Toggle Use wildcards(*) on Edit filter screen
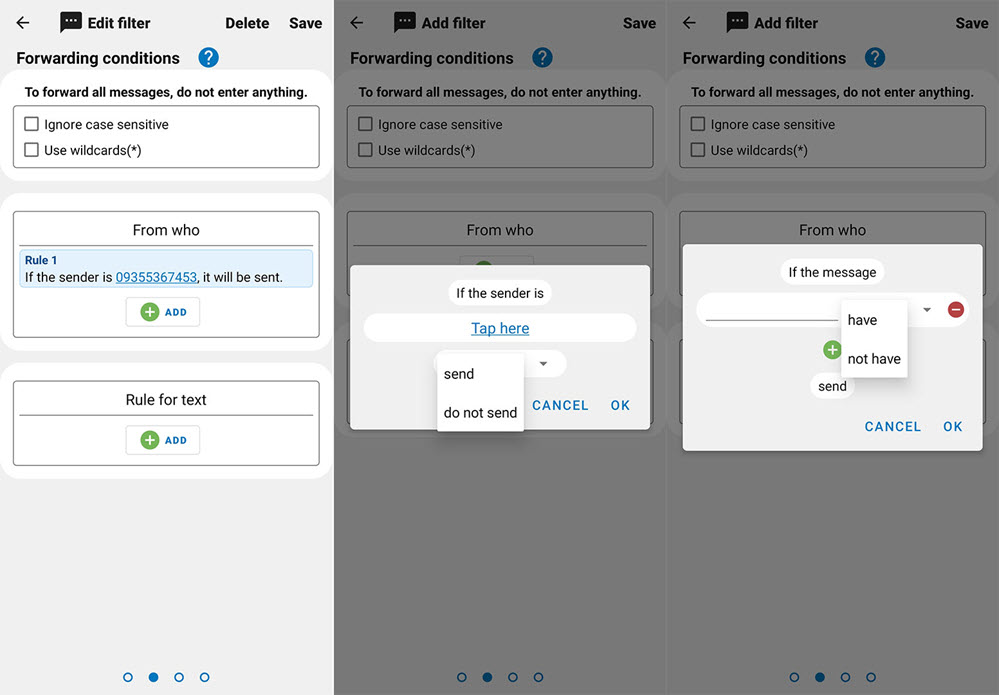999x695 pixels. tap(31, 150)
